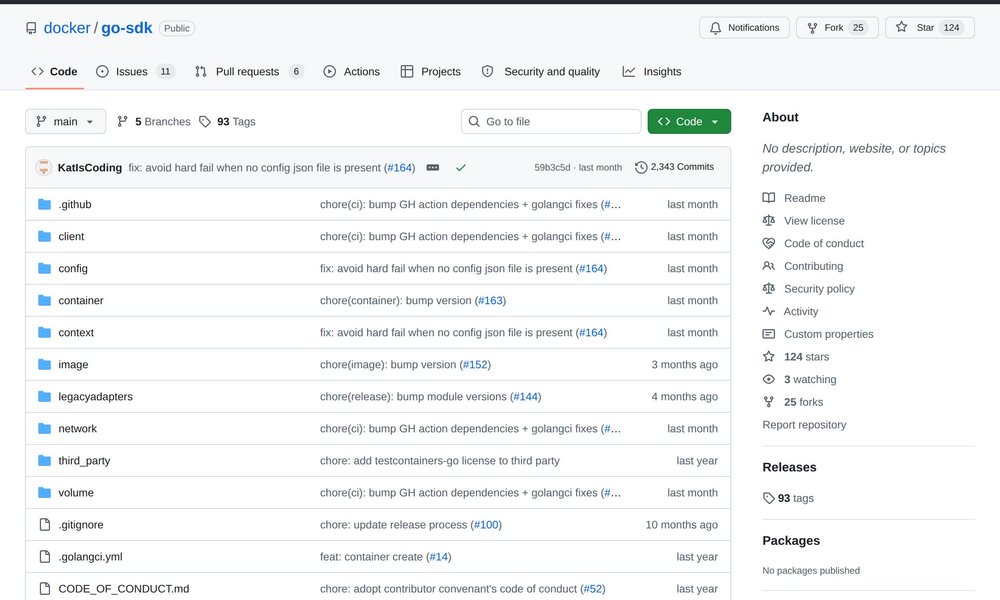Screen dimensions: 1000x600
Task: Click the Issues tab circle-dot icon
Action: coord(102,71)
